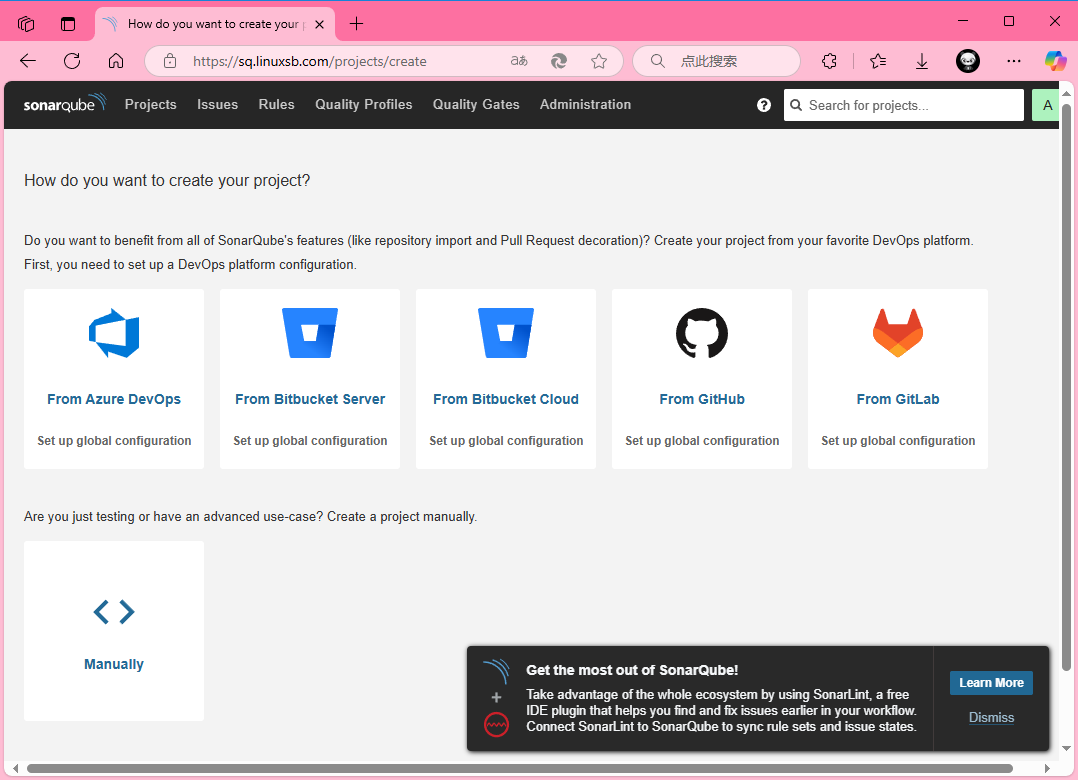Click the From Bitbucket Server link

[310, 399]
